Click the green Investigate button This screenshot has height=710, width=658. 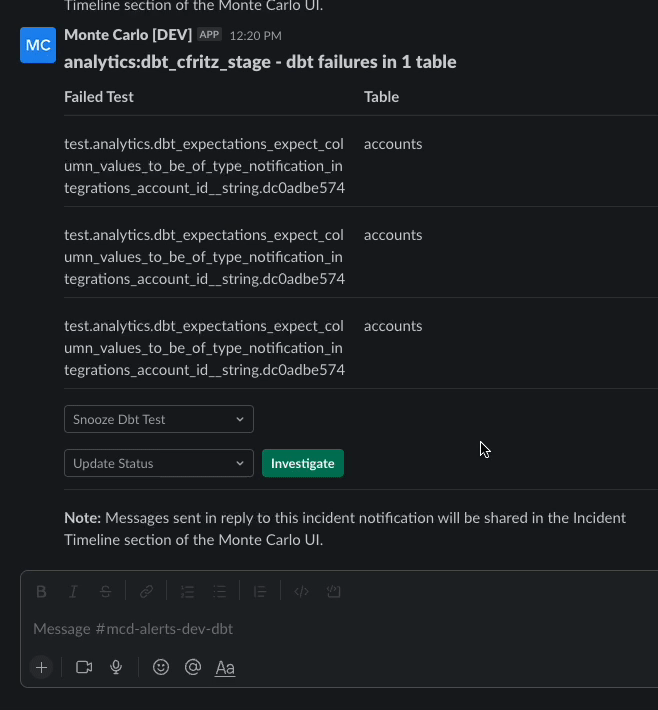click(303, 463)
